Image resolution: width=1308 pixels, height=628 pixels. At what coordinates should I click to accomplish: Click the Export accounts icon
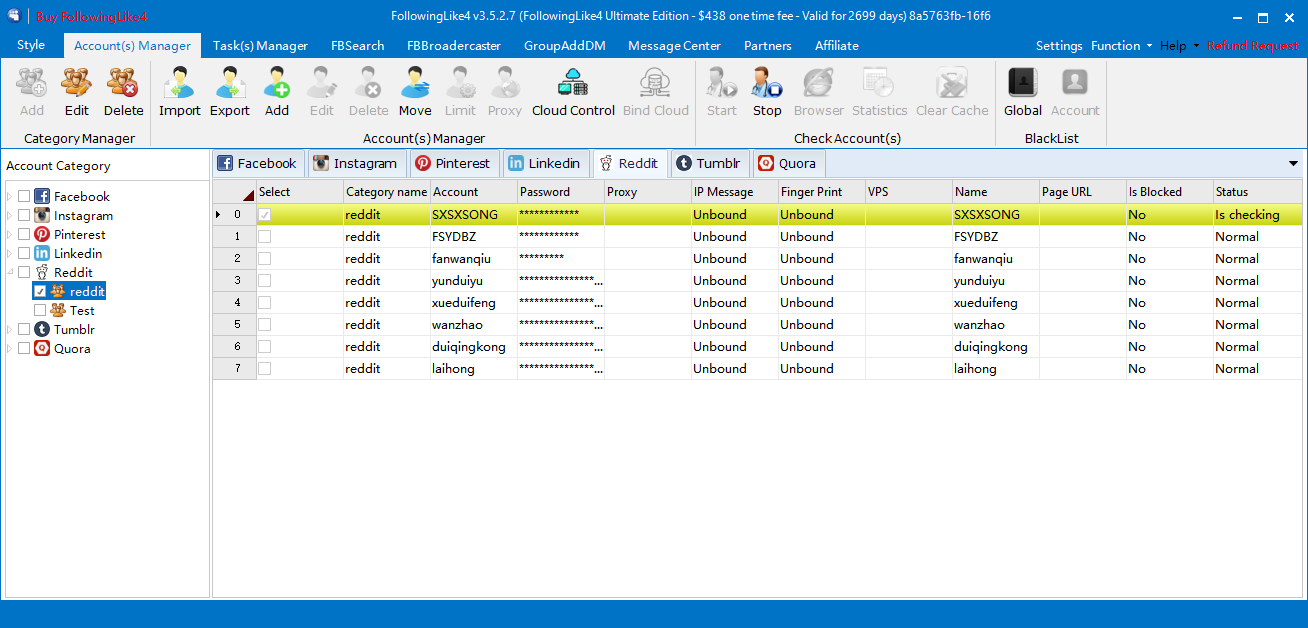click(x=230, y=91)
